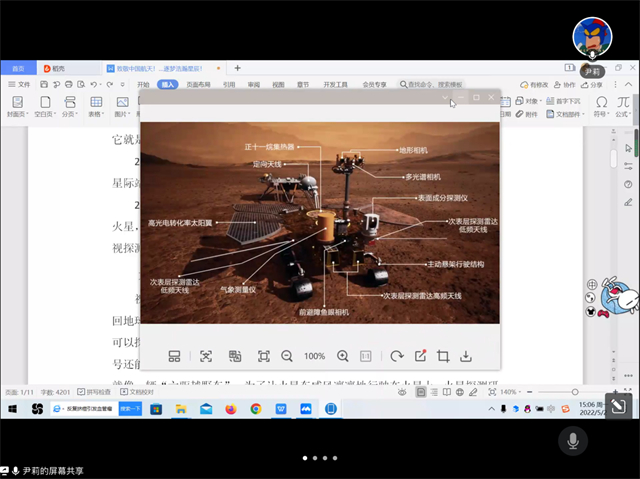Expand the 文档部件 dropdown
The width and height of the screenshot is (640, 479).
[x=583, y=114]
